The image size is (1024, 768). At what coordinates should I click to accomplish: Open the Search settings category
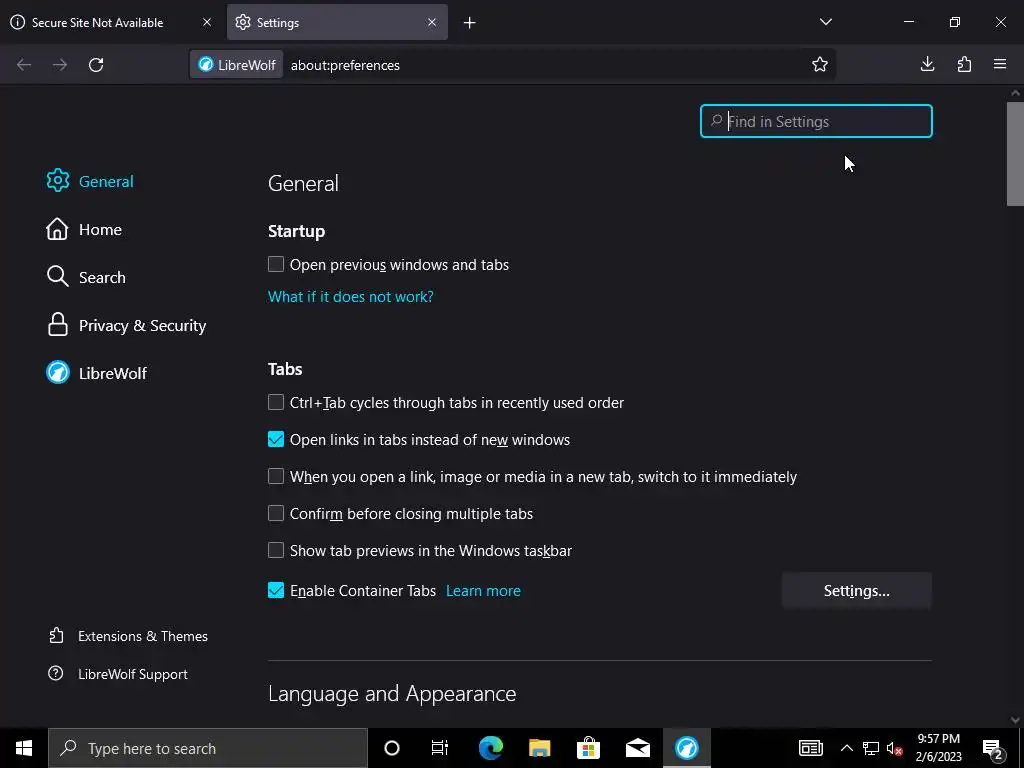[86, 277]
